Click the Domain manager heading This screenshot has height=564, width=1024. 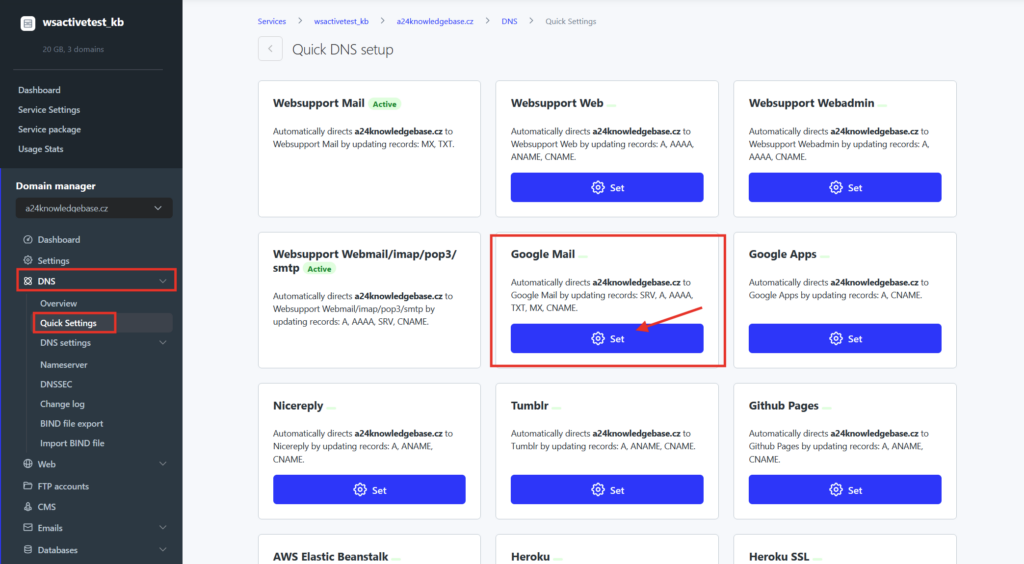pos(56,186)
